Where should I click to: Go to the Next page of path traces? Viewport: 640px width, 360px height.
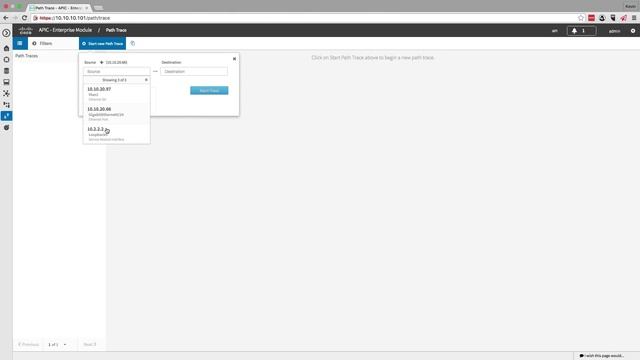(x=90, y=344)
